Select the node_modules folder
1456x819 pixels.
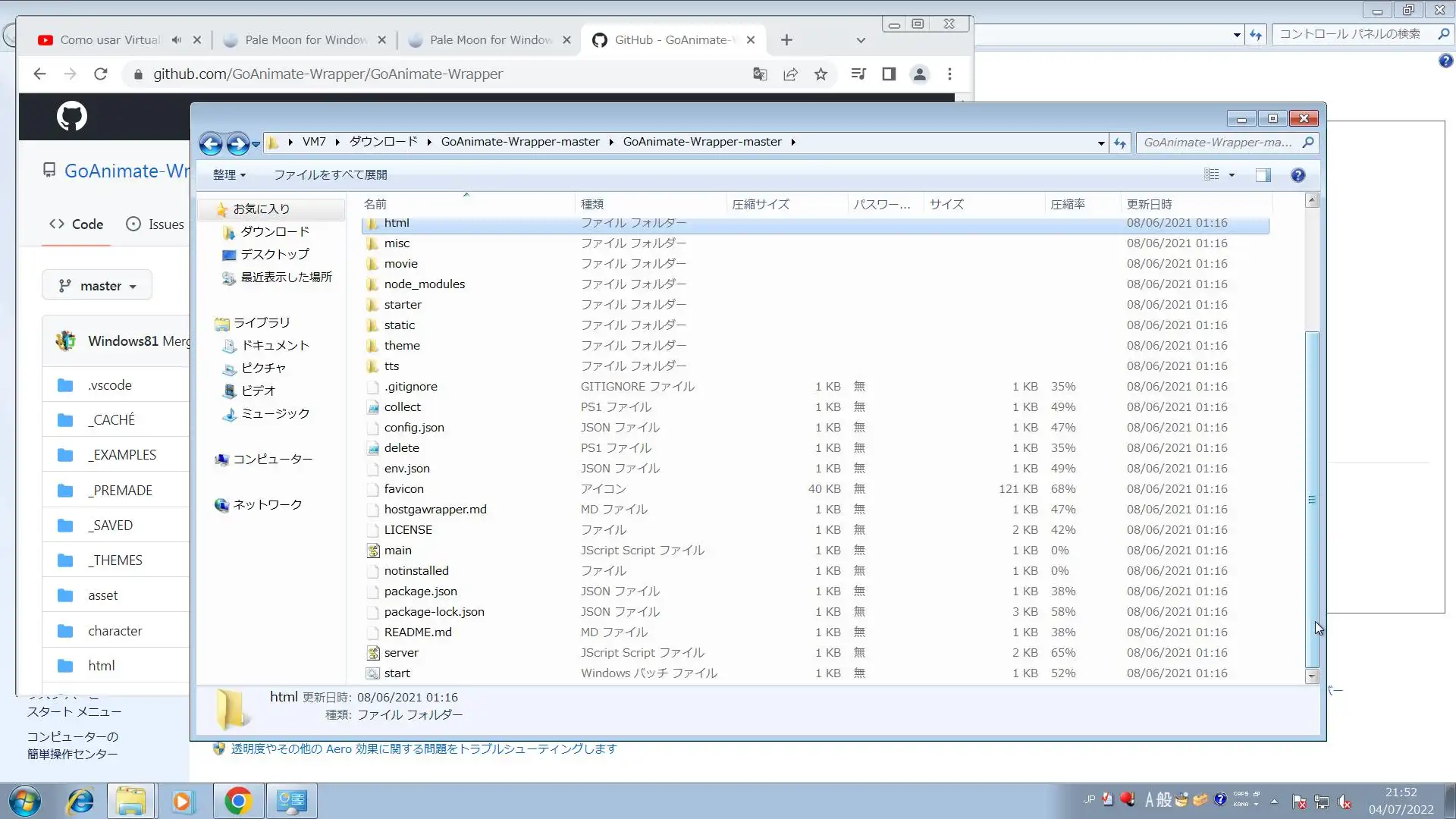point(424,284)
